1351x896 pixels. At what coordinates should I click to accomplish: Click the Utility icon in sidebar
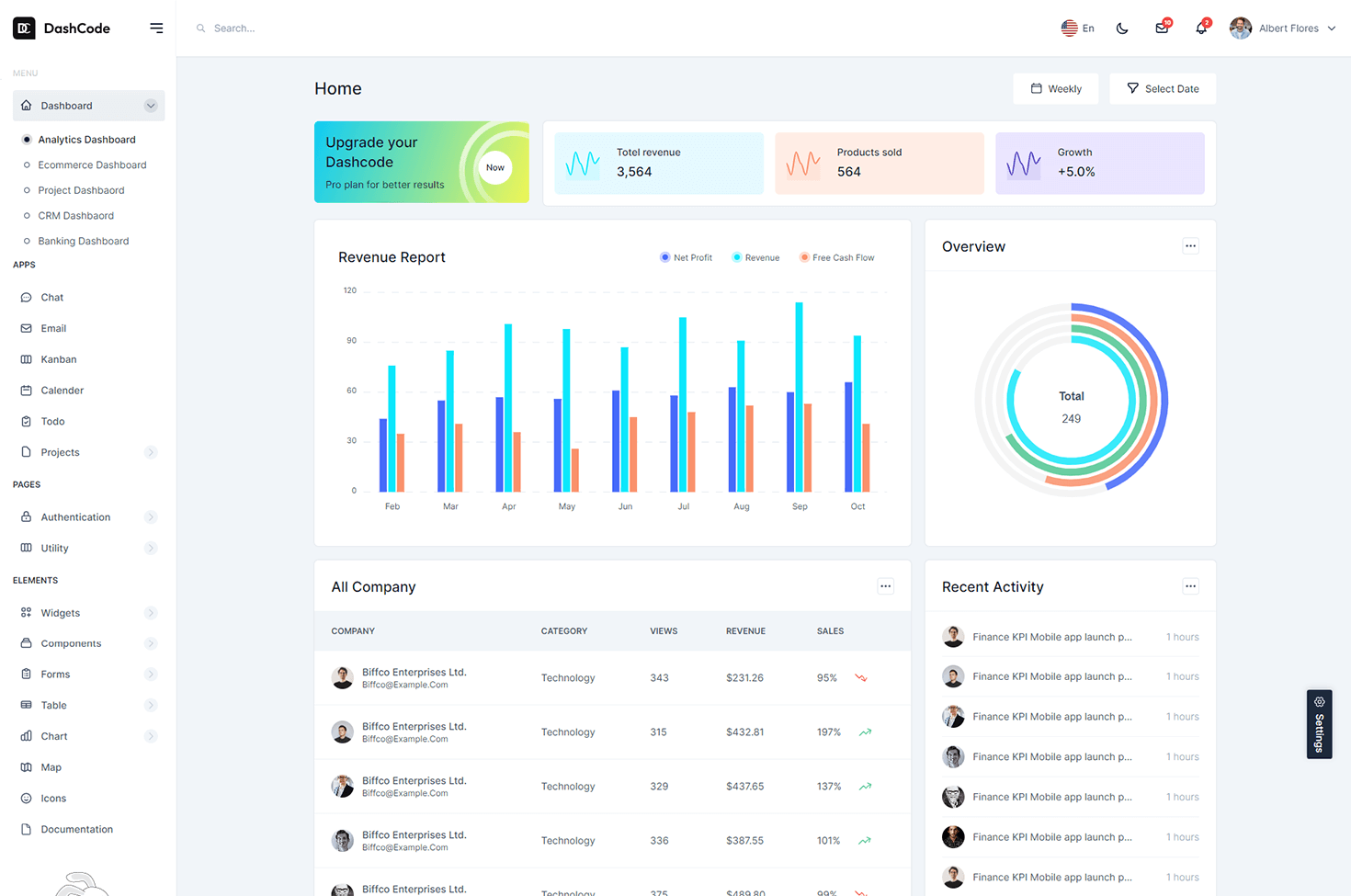pos(26,548)
